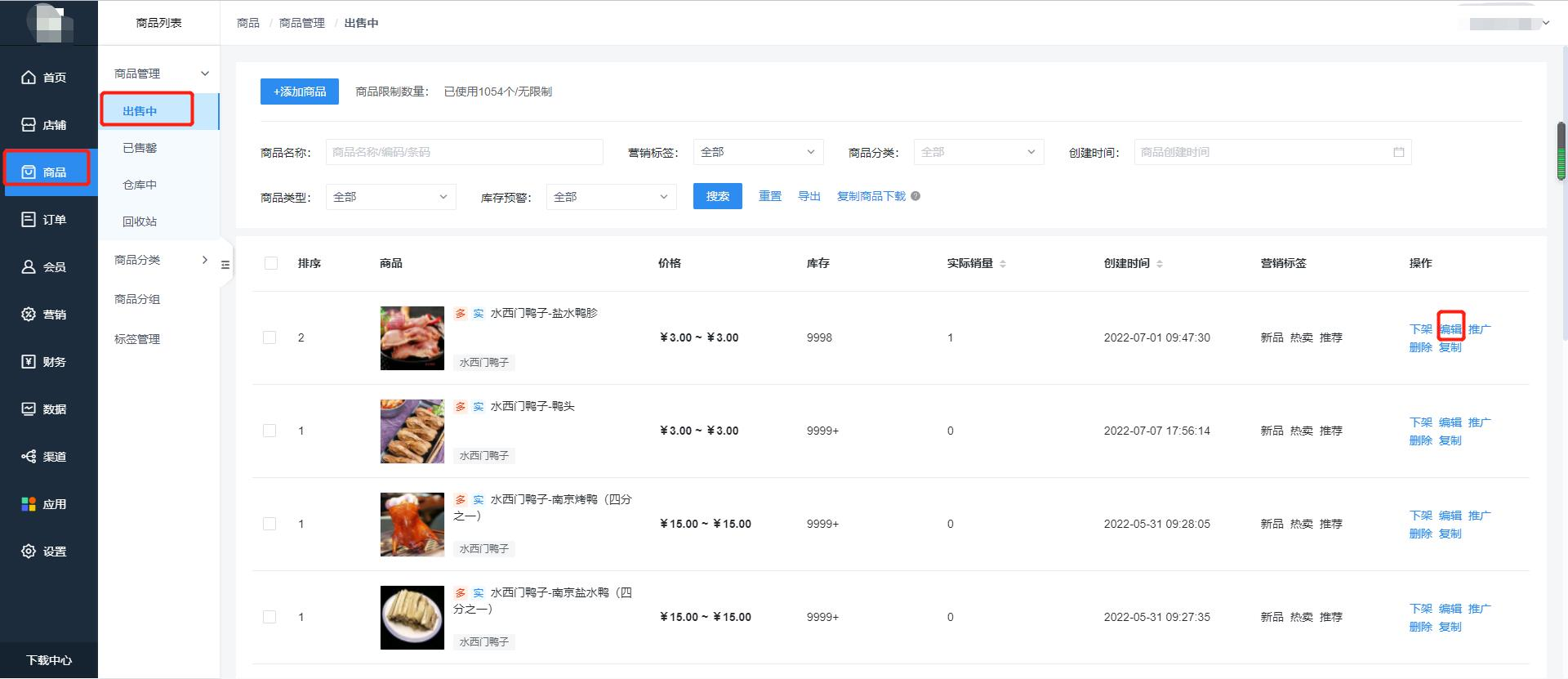Check the box for 水西门鸭子-鸭头 row

(269, 431)
